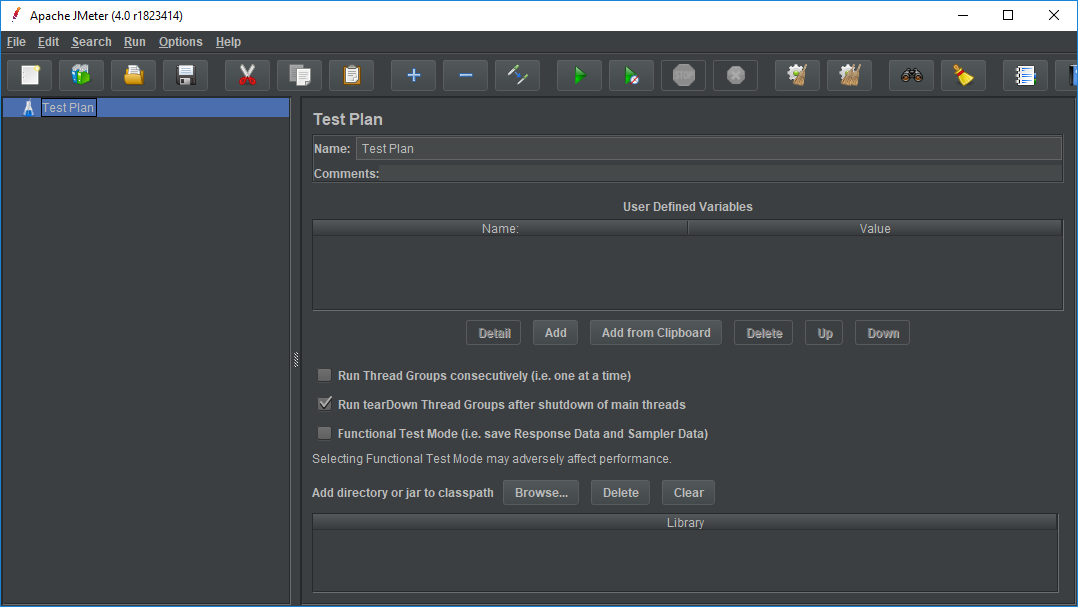Toggle the elements using the wand icon
Viewport: 1078px width, 607px height.
coord(517,75)
